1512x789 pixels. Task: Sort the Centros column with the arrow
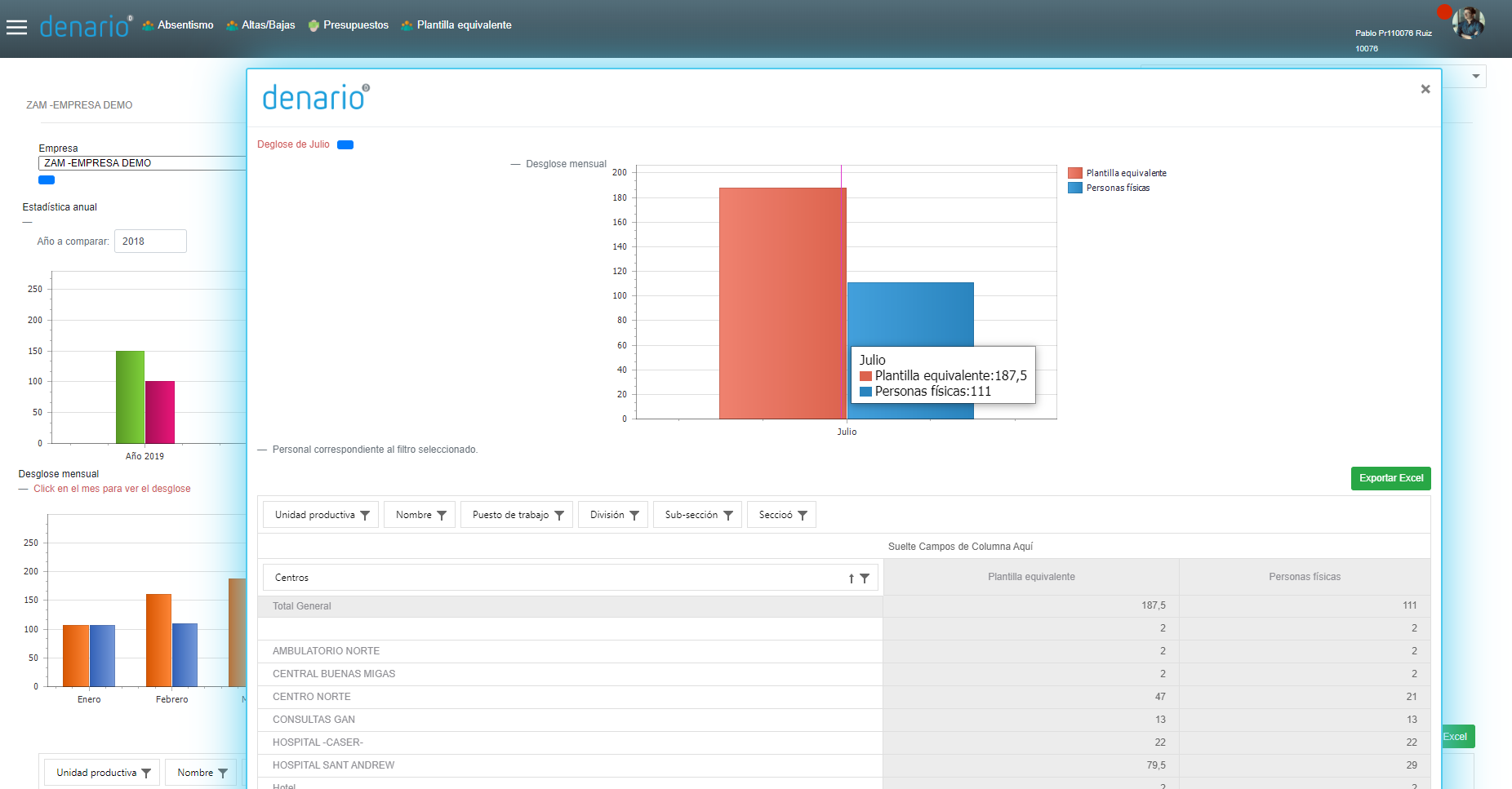(x=851, y=578)
